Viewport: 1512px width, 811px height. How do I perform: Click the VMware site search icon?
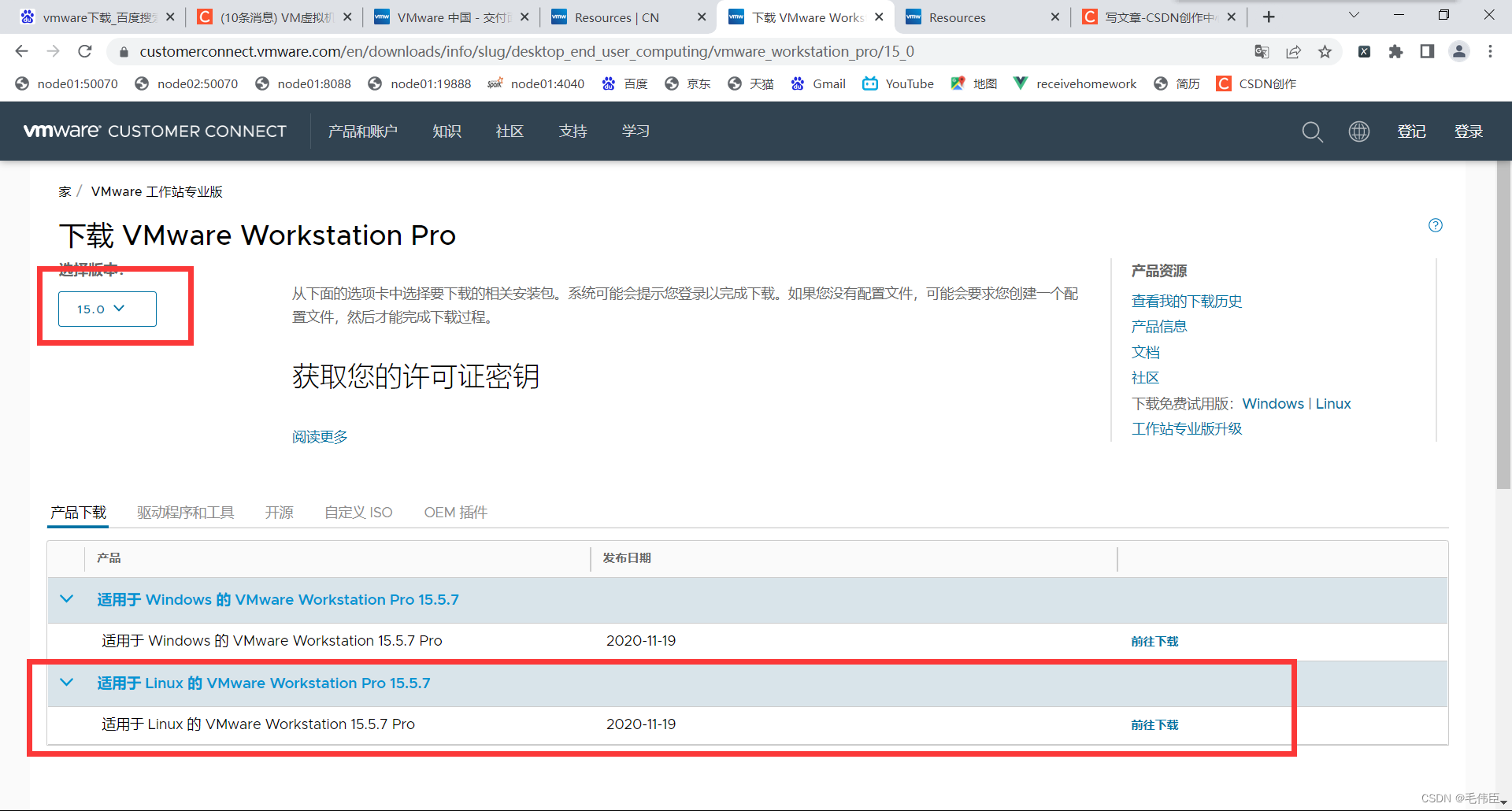(1312, 131)
